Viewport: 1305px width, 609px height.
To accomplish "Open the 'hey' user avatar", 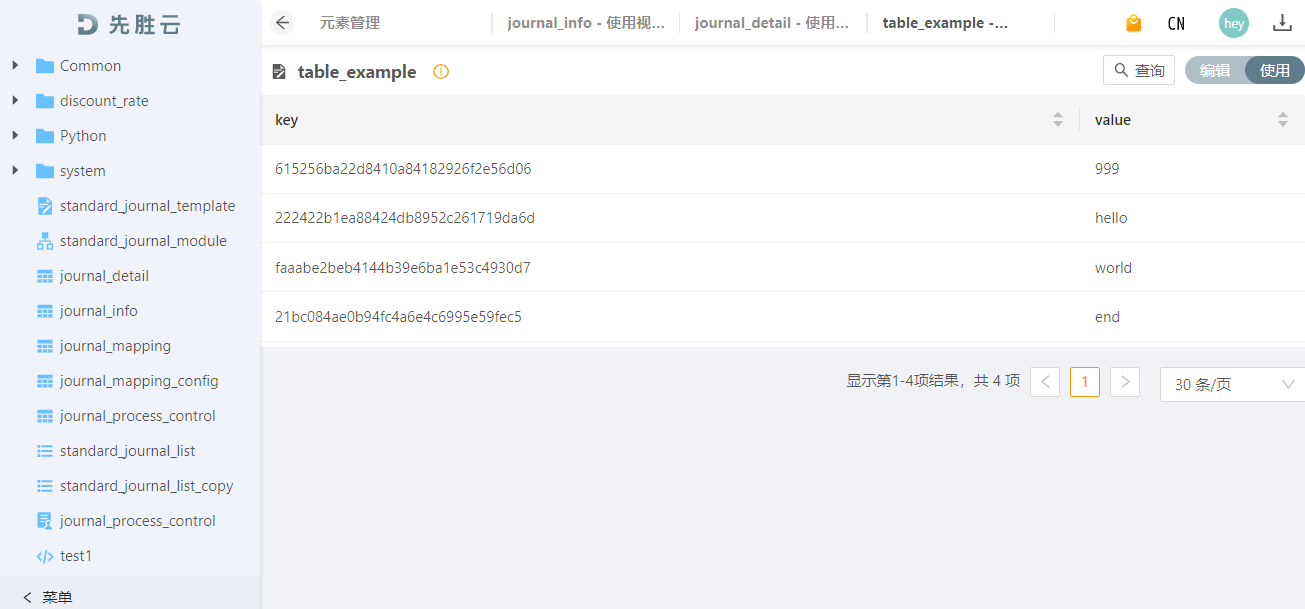I will pos(1234,23).
